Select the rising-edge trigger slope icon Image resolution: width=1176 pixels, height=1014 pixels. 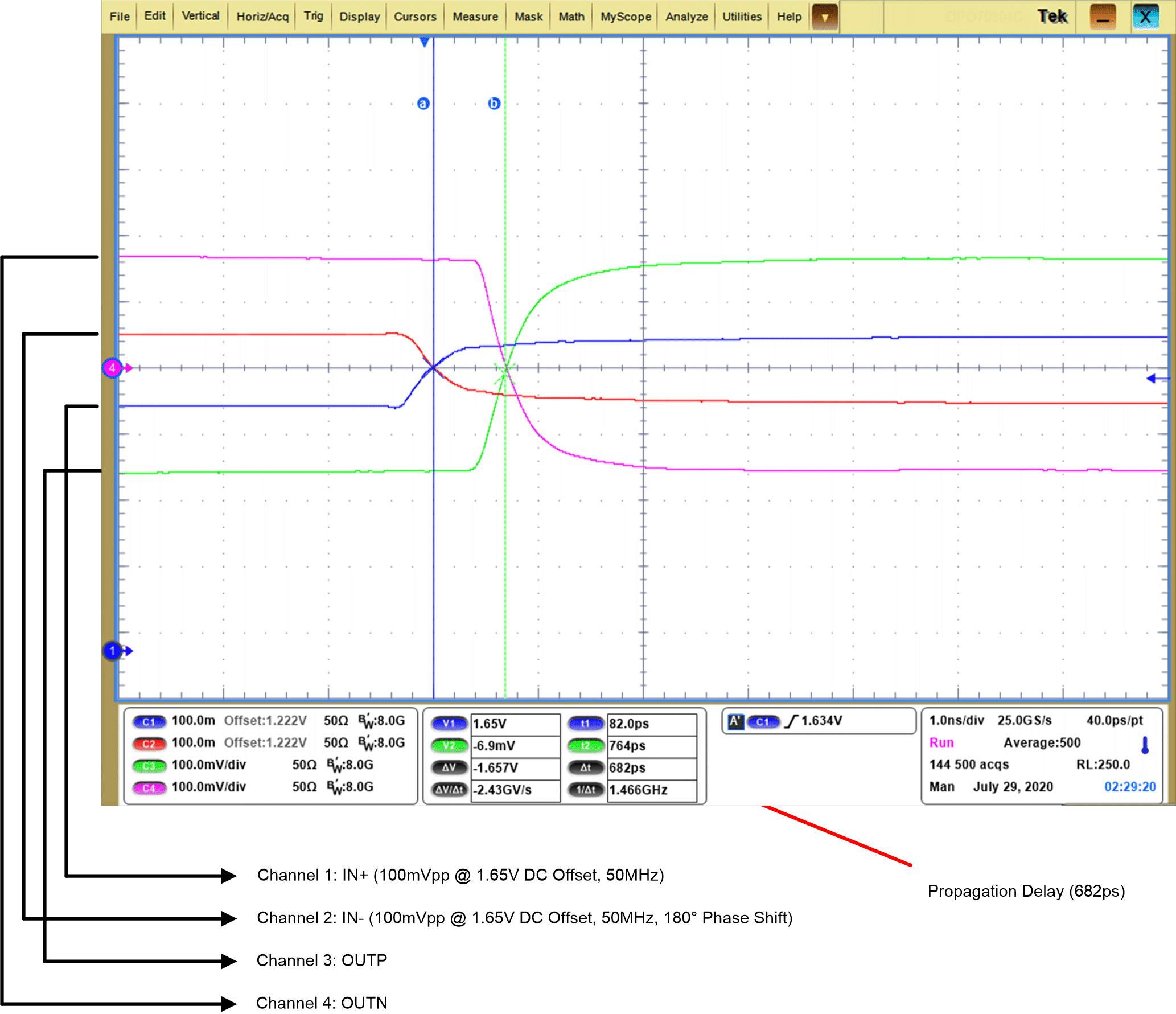[790, 721]
